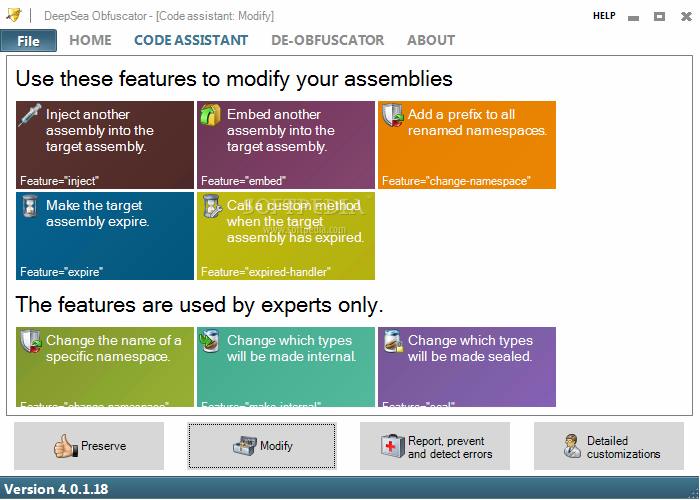Click the thumbs-up icon on Preserve button

click(x=66, y=446)
